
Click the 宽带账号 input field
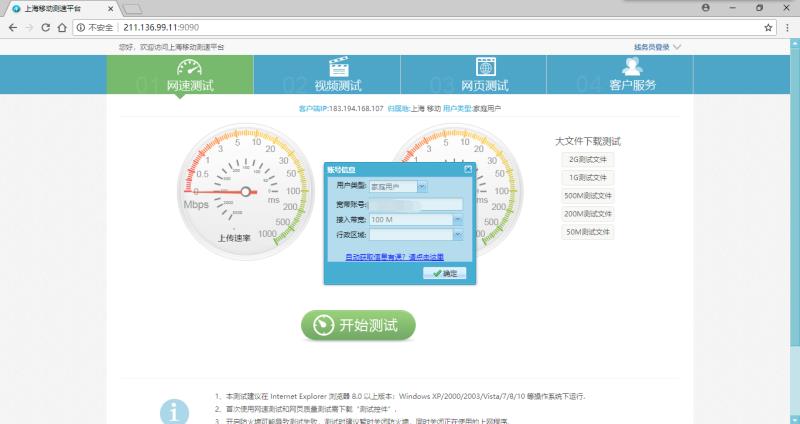[x=415, y=205]
